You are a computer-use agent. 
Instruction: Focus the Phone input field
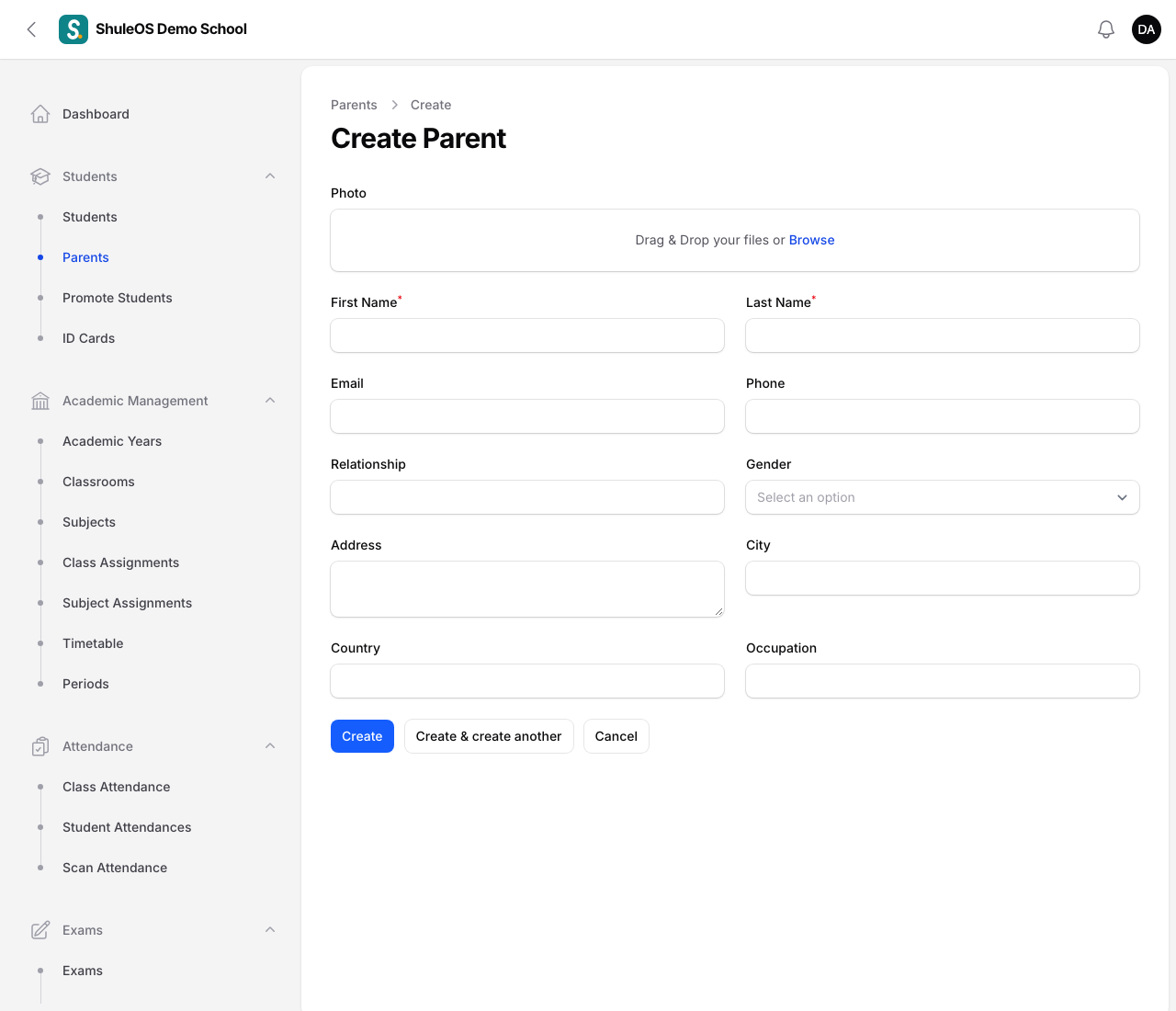[x=943, y=416]
